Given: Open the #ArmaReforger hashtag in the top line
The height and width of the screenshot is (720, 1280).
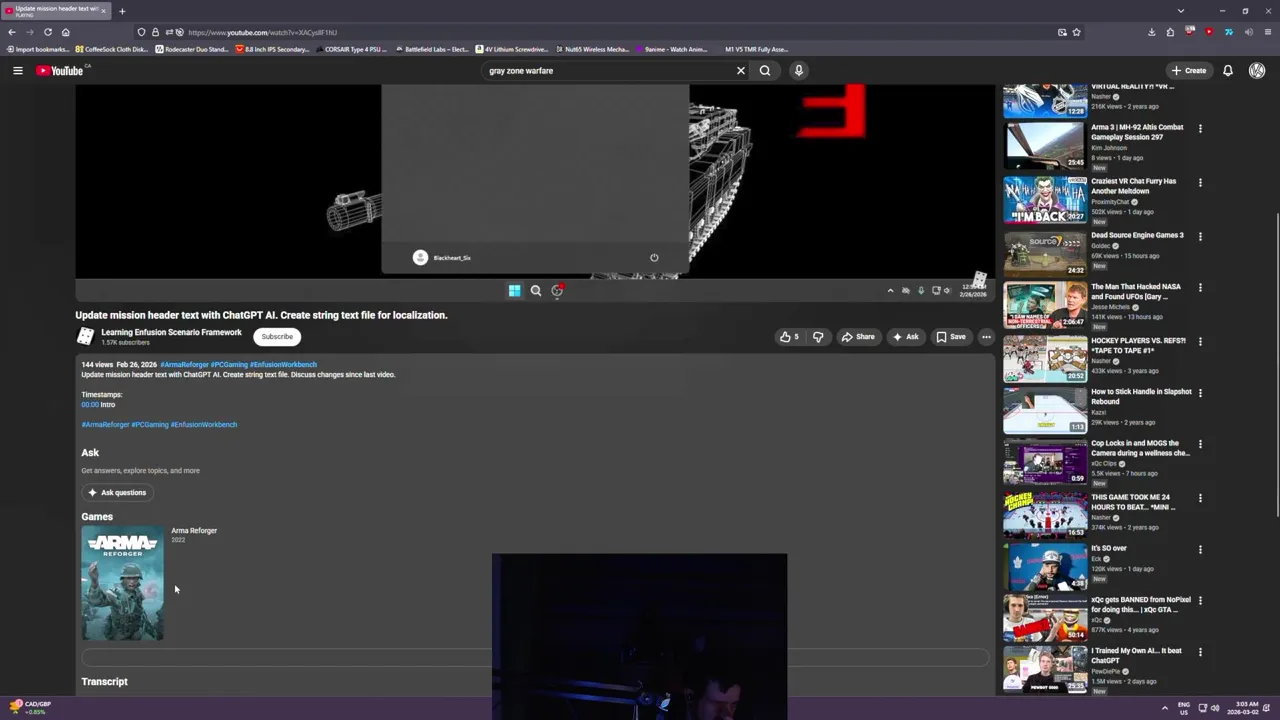Looking at the screenshot, I should pos(184,364).
